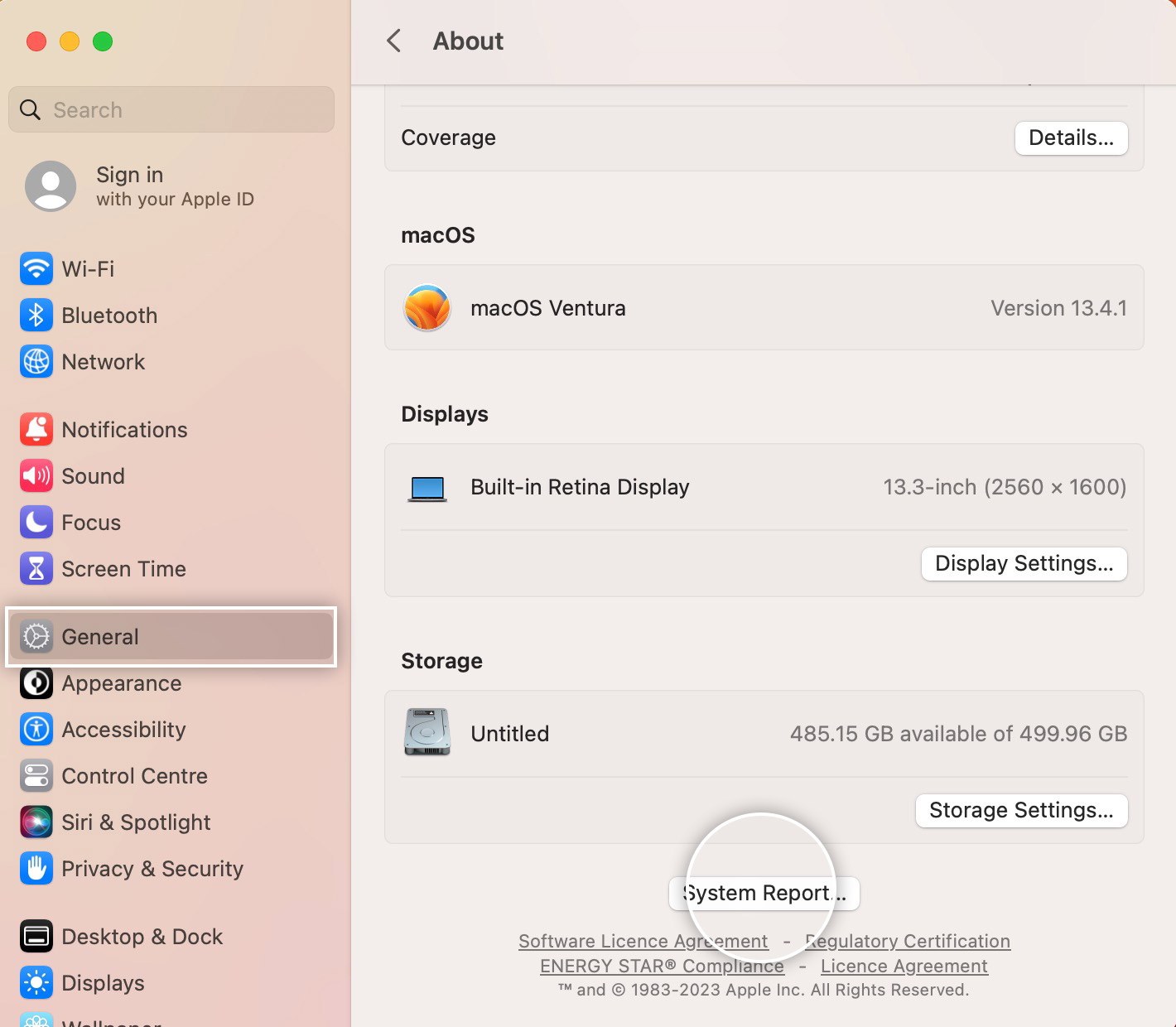This screenshot has height=1027, width=1176.
Task: Click the Desktop & Dock icon
Action: coord(36,936)
